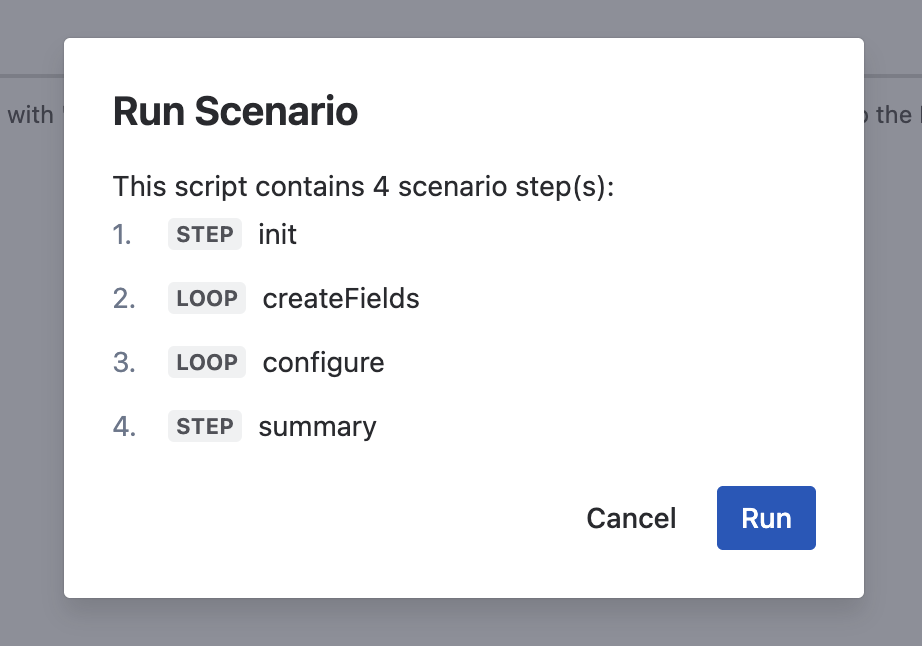Click the number 2 in the step list
The width and height of the screenshot is (922, 646).
pyautogui.click(x=124, y=298)
